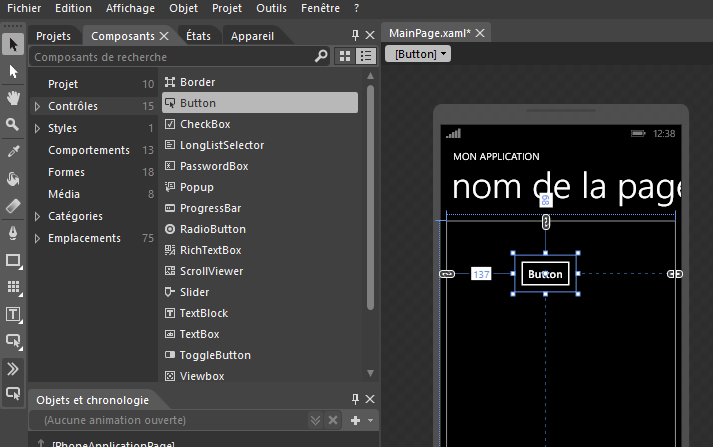Open the ? help menu
The width and height of the screenshot is (713, 447).
point(356,8)
